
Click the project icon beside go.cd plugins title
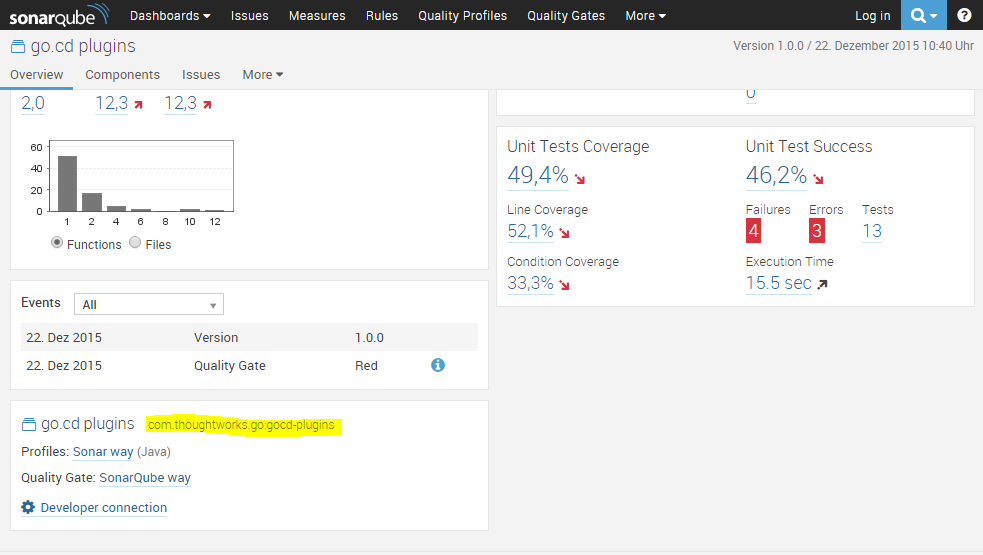click(18, 46)
